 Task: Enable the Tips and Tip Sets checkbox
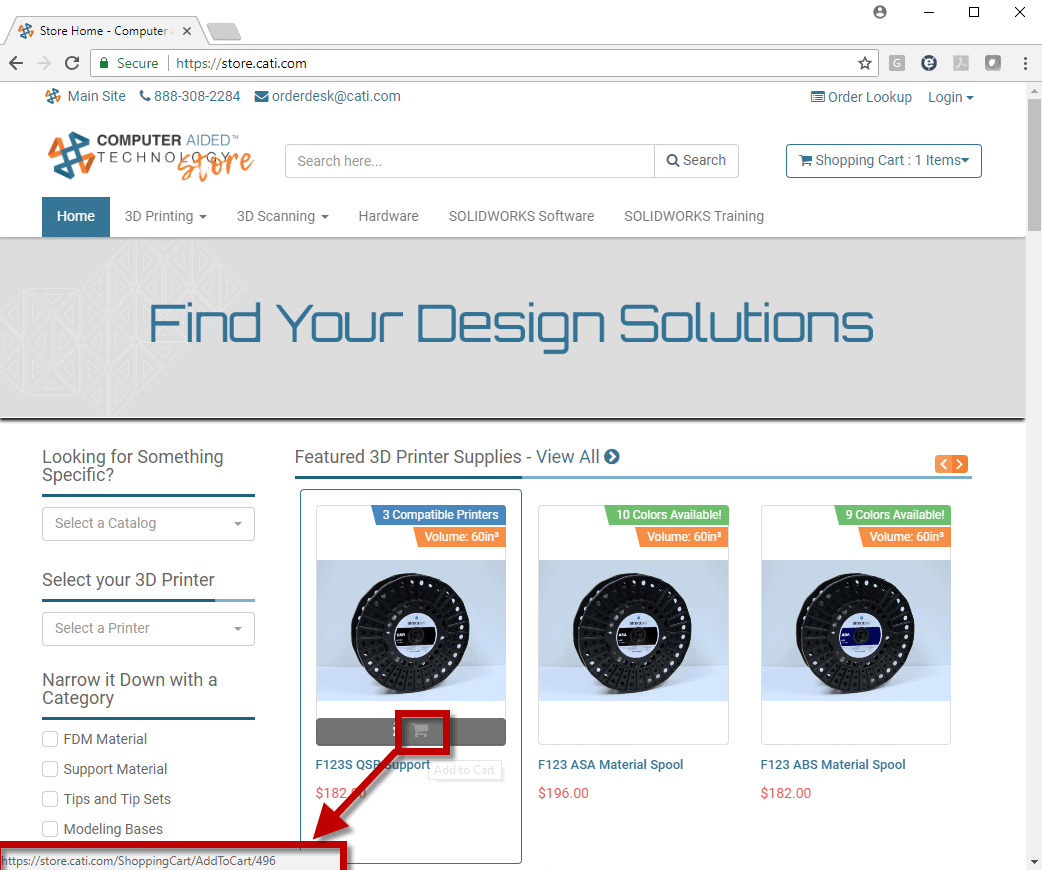click(x=50, y=799)
